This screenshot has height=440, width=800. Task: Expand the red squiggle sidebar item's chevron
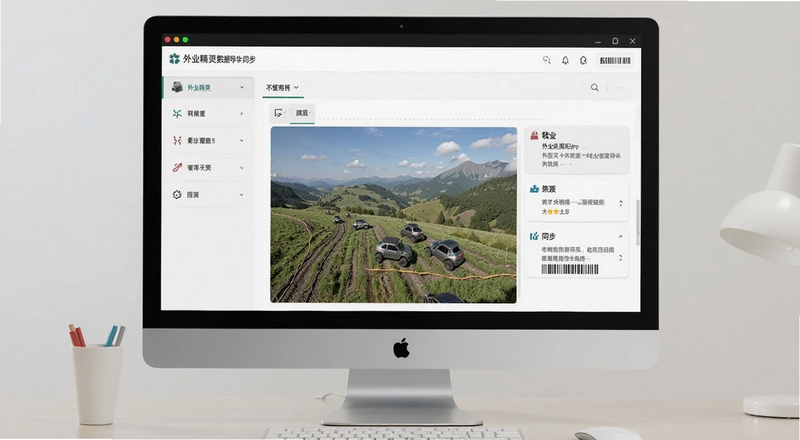point(242,140)
